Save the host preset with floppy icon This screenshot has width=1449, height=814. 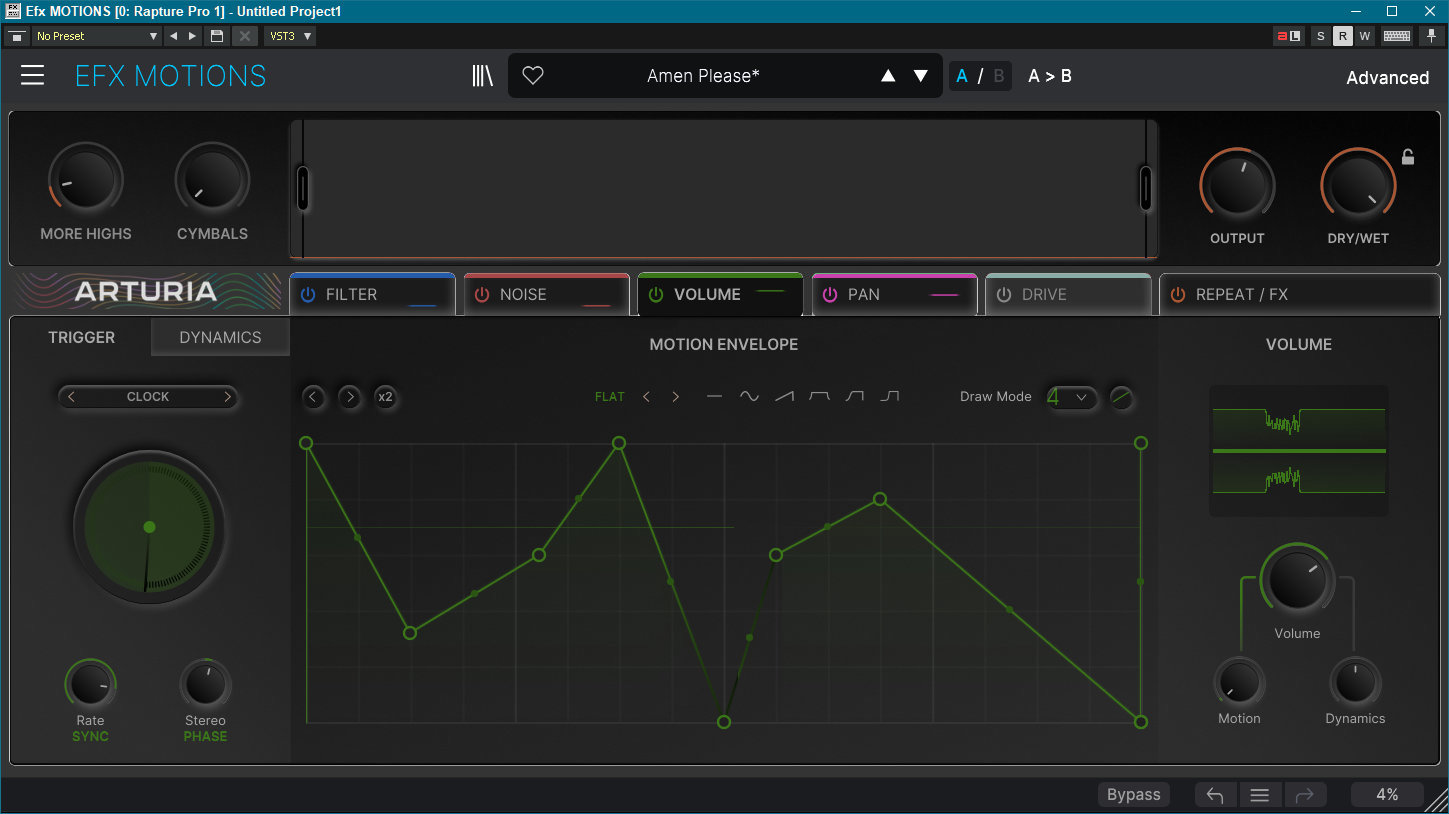pos(217,36)
